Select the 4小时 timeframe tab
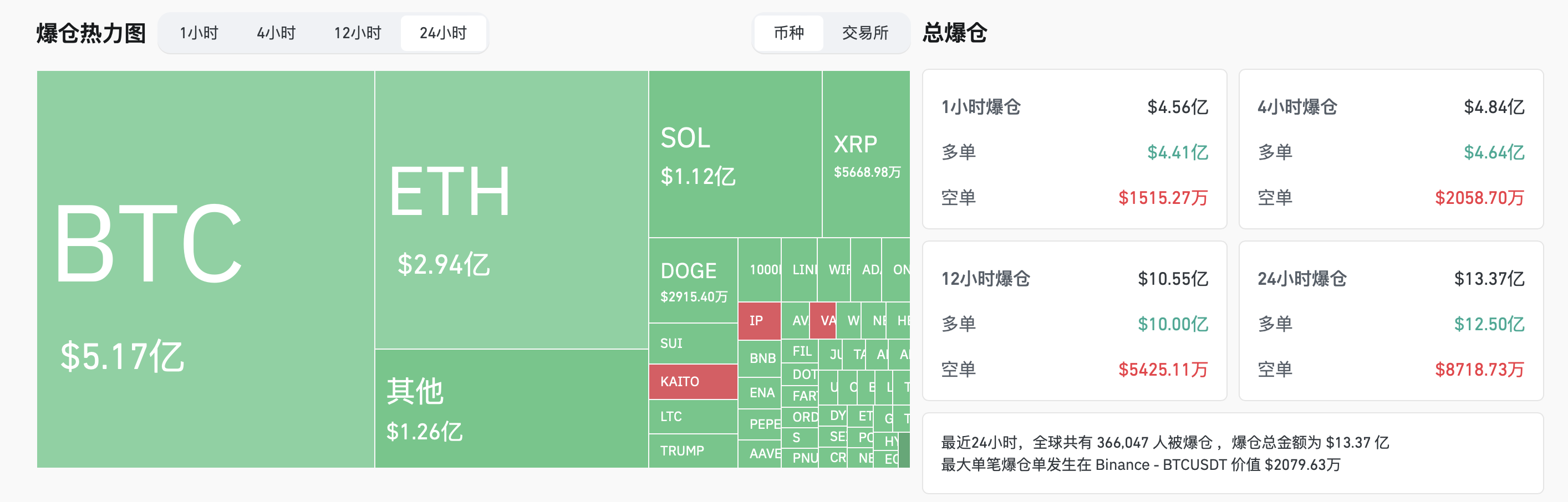This screenshot has height=502, width=1568. pos(277,33)
